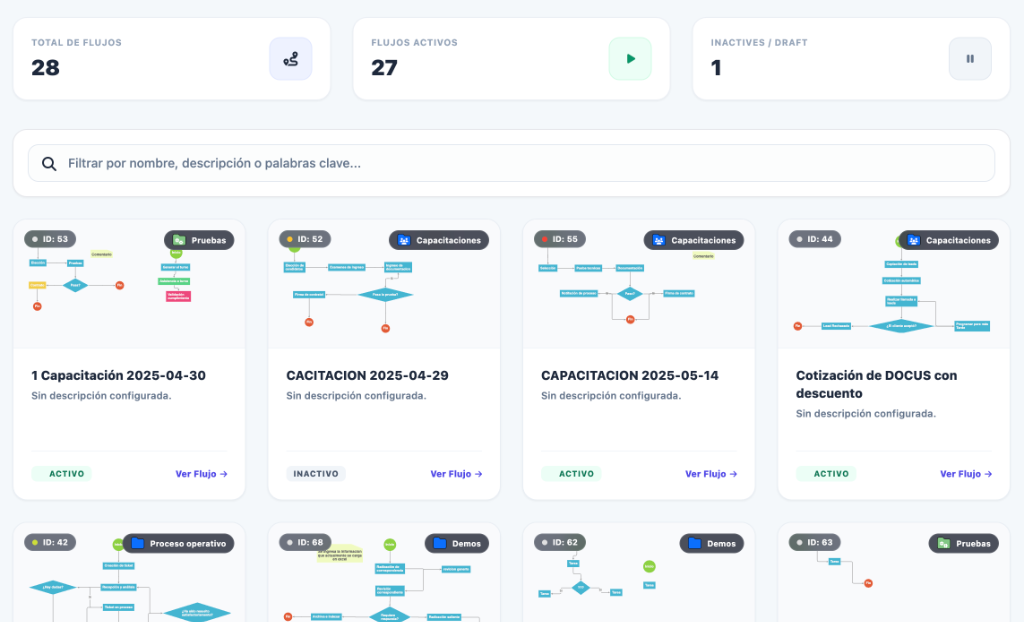The image size is (1024, 622).
Task: Click the magnifying glass search icon
Action: pos(49,163)
